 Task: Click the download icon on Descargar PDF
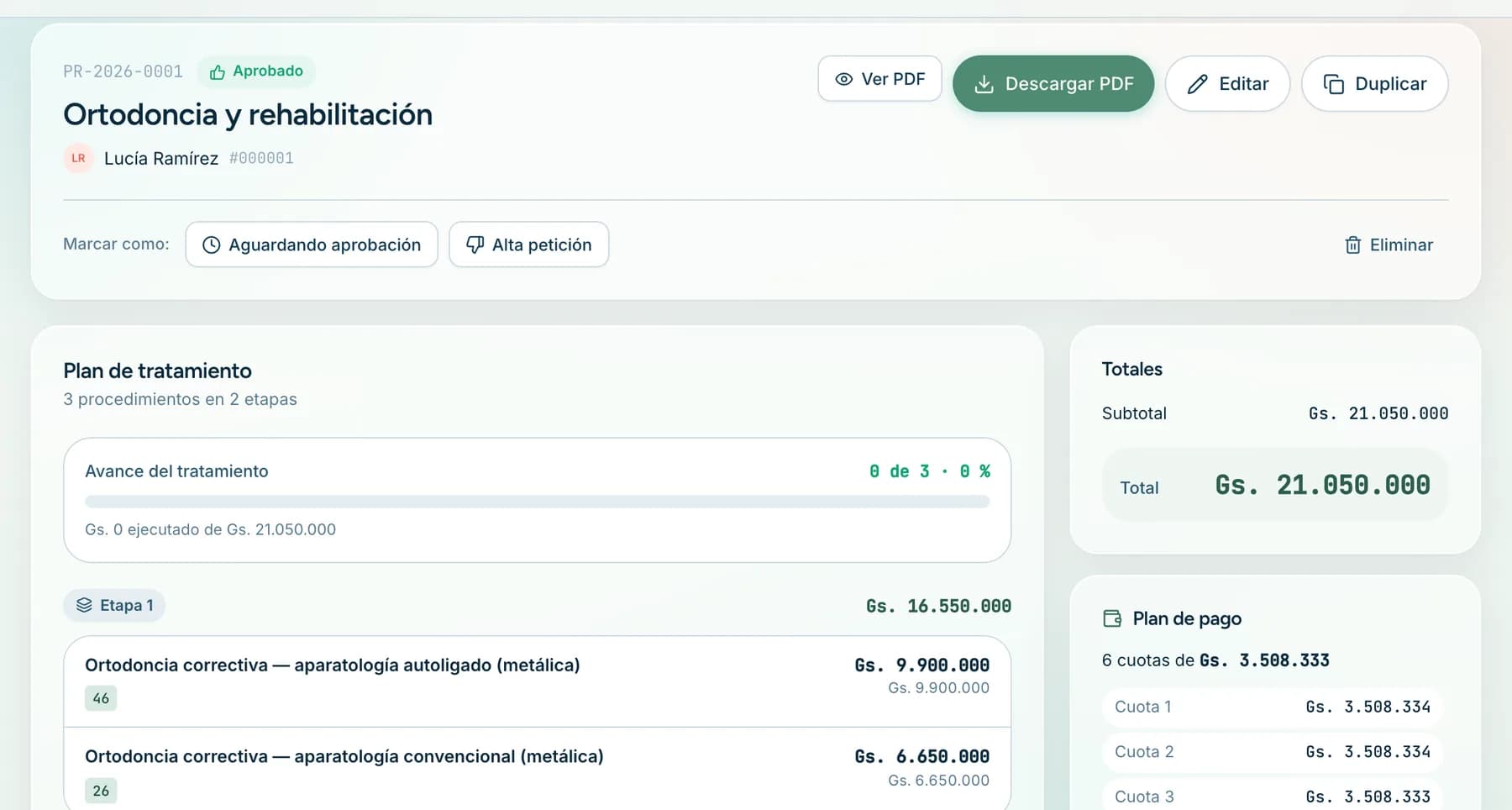point(984,84)
